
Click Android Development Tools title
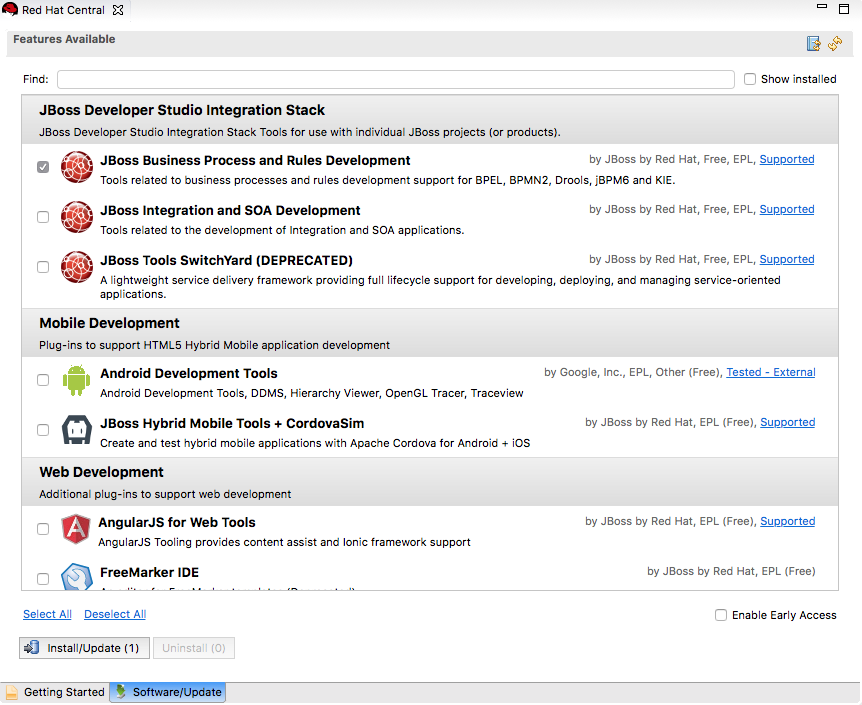189,374
